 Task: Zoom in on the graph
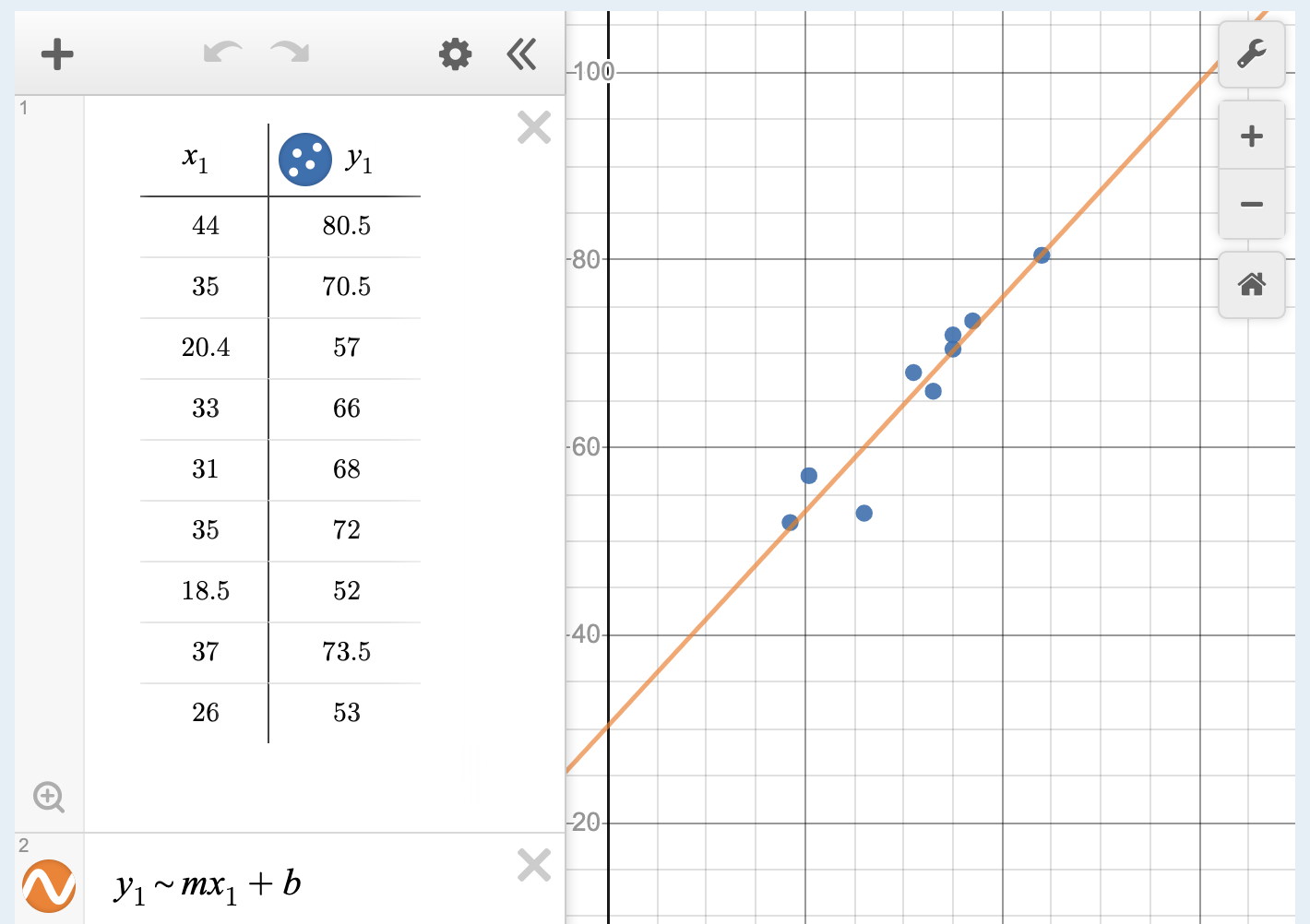click(1252, 136)
